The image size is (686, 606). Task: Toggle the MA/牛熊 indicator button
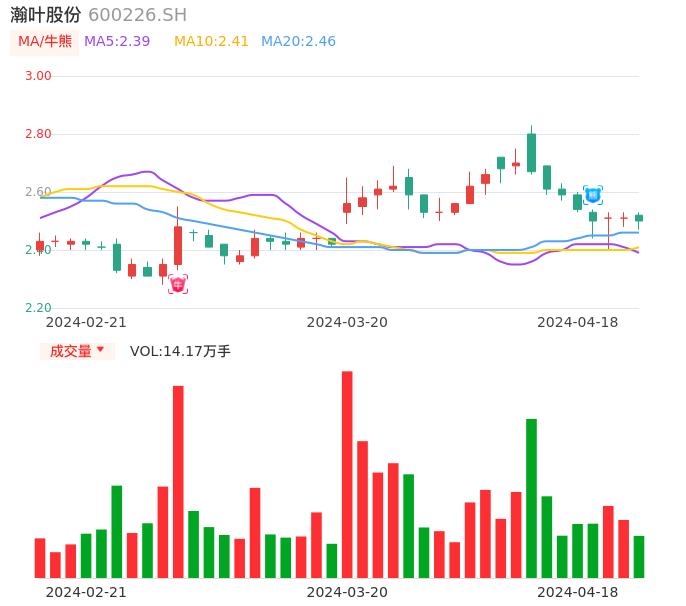coord(44,42)
